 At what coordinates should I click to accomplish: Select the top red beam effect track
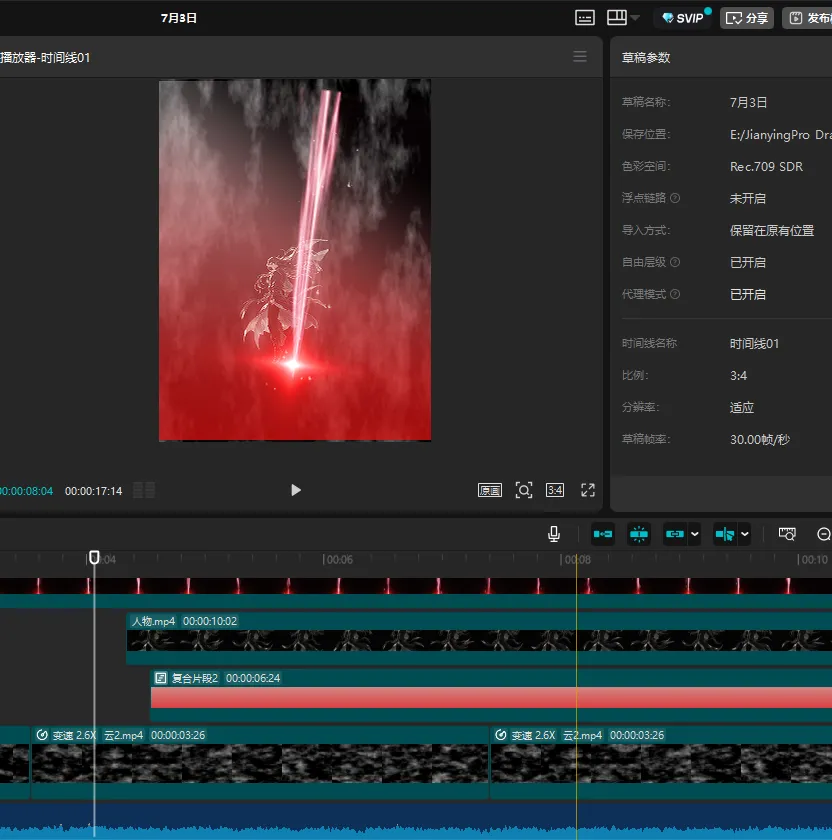[x=416, y=592]
